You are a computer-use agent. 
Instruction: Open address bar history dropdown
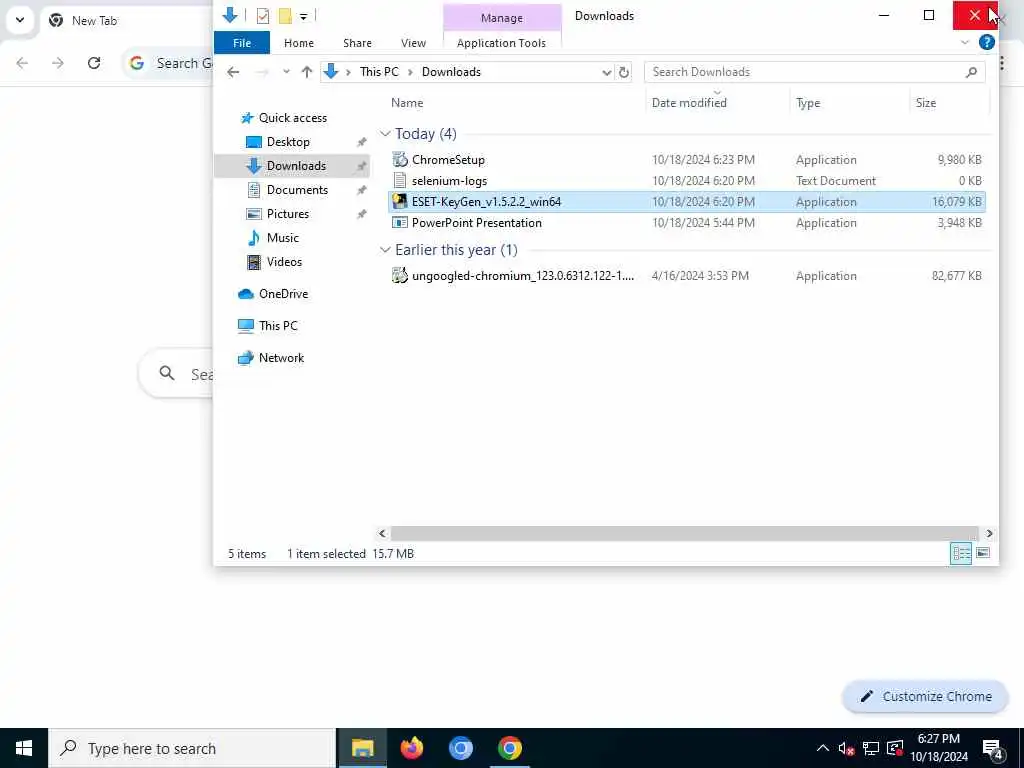606,72
